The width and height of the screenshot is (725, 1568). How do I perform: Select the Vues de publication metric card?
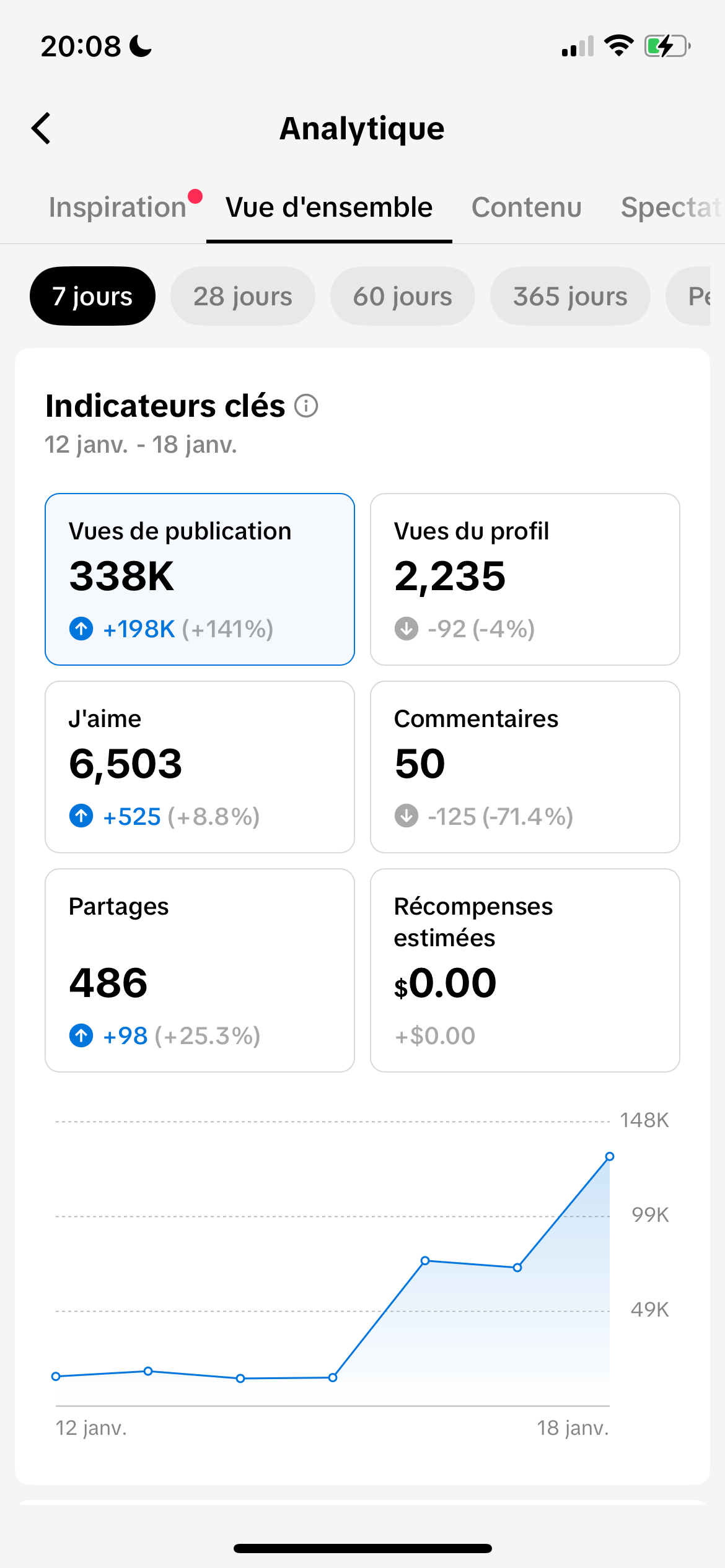200,579
